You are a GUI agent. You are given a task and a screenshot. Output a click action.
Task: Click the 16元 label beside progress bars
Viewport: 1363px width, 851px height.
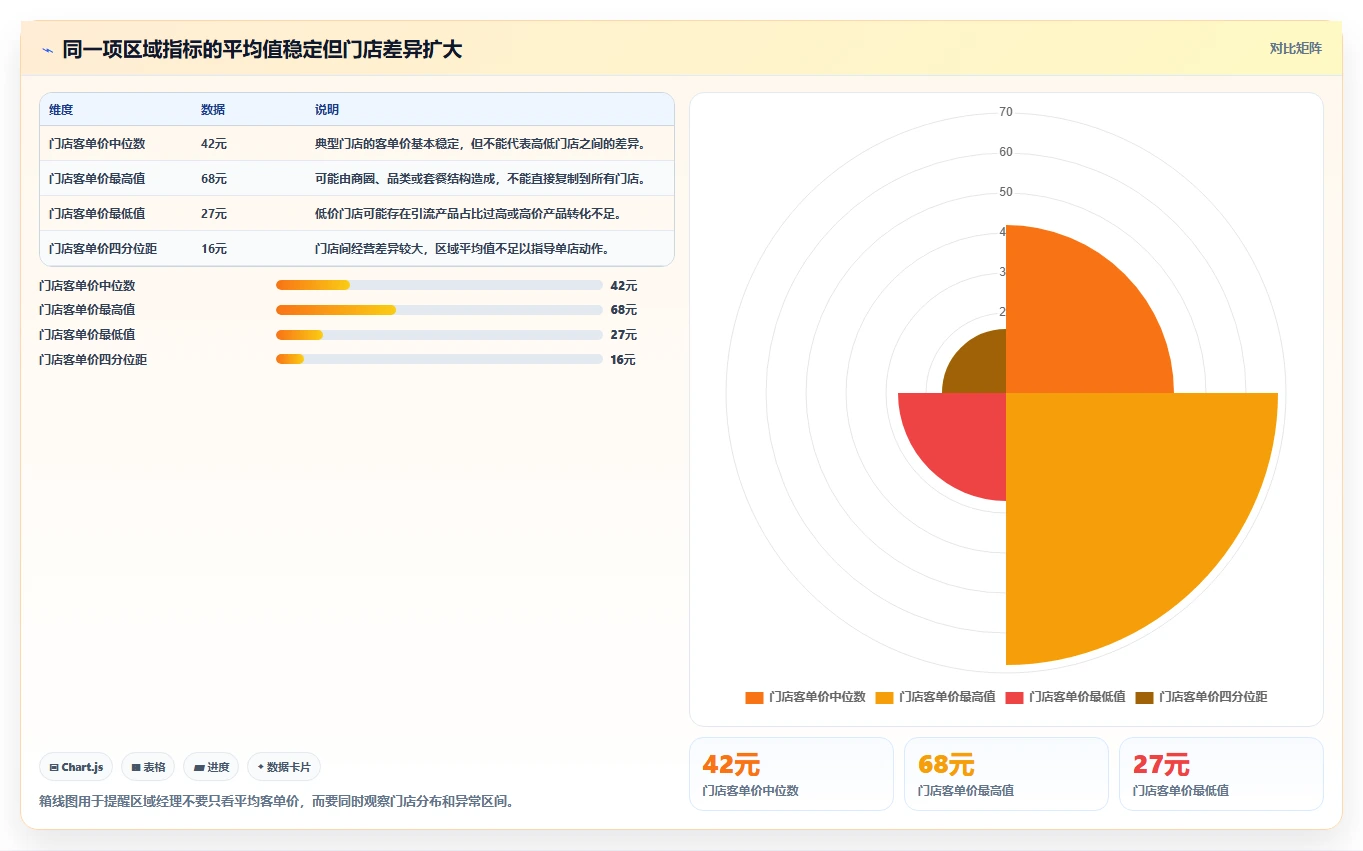623,360
